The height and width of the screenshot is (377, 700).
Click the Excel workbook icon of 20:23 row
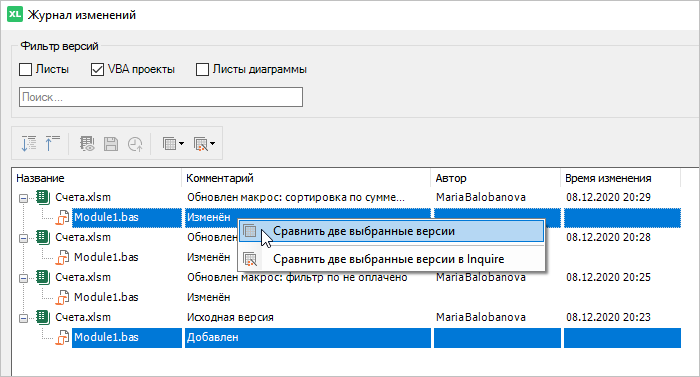43,317
